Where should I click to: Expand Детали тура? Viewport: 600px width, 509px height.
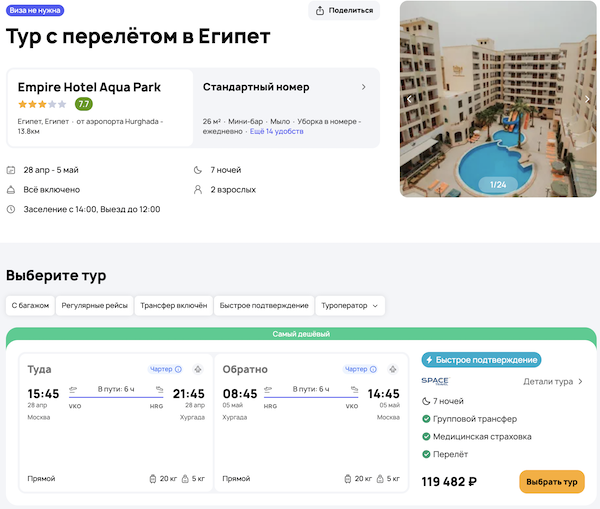click(x=553, y=381)
